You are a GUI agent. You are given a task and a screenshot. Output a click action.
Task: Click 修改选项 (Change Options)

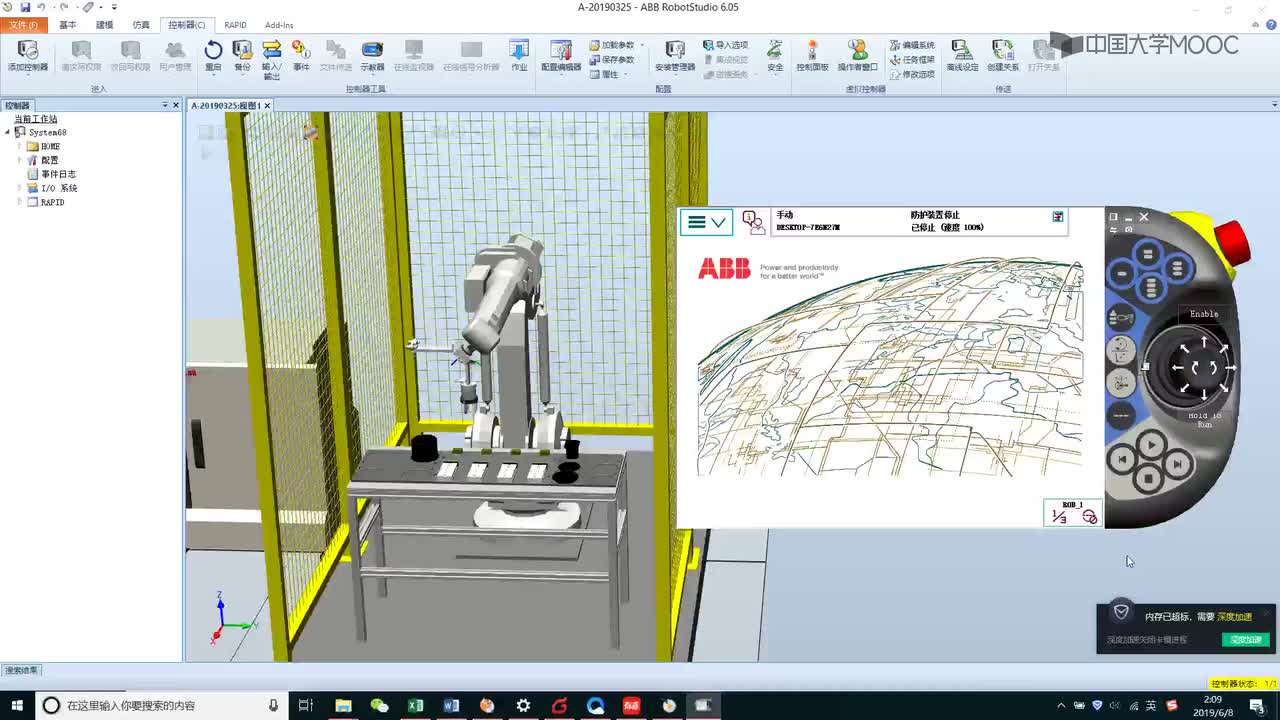(x=912, y=74)
